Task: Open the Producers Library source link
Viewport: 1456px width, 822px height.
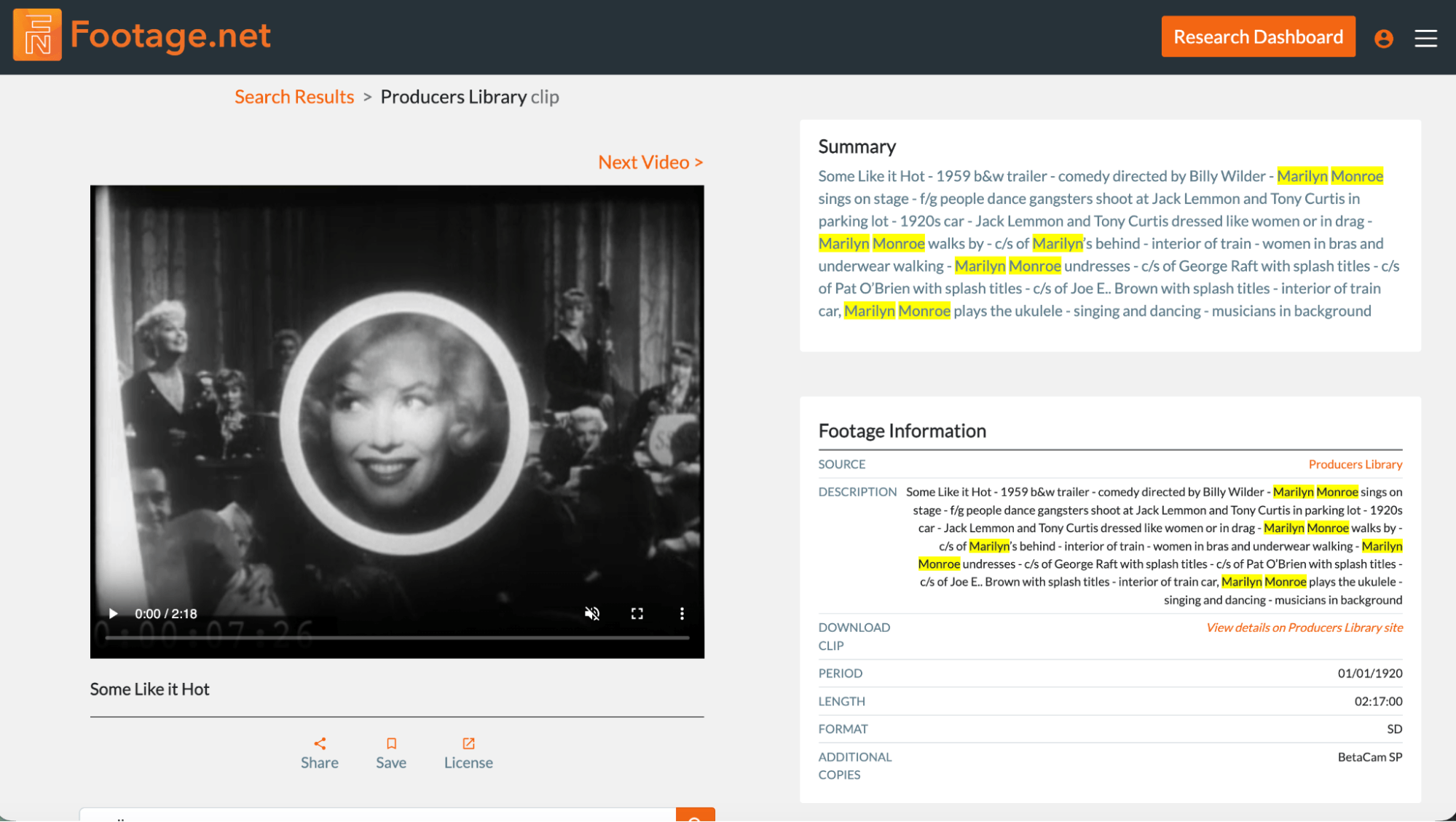Action: 1355,465
